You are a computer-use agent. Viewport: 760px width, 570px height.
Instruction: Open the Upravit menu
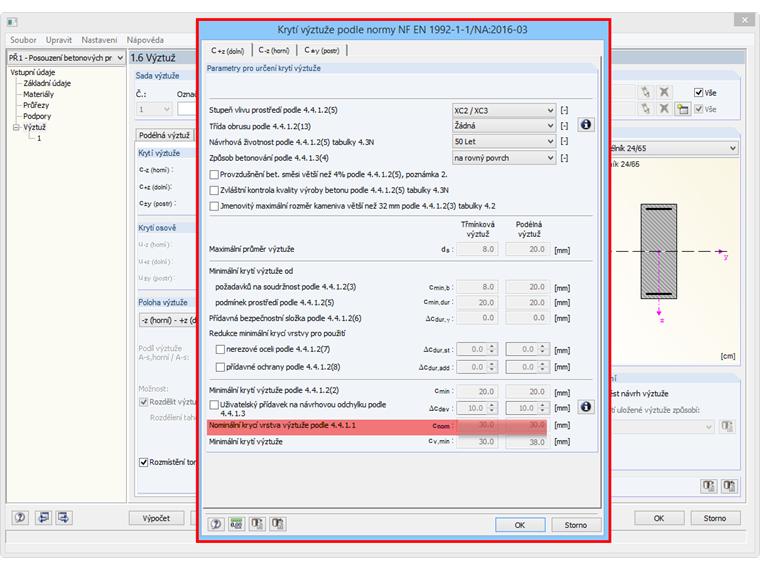pos(59,40)
